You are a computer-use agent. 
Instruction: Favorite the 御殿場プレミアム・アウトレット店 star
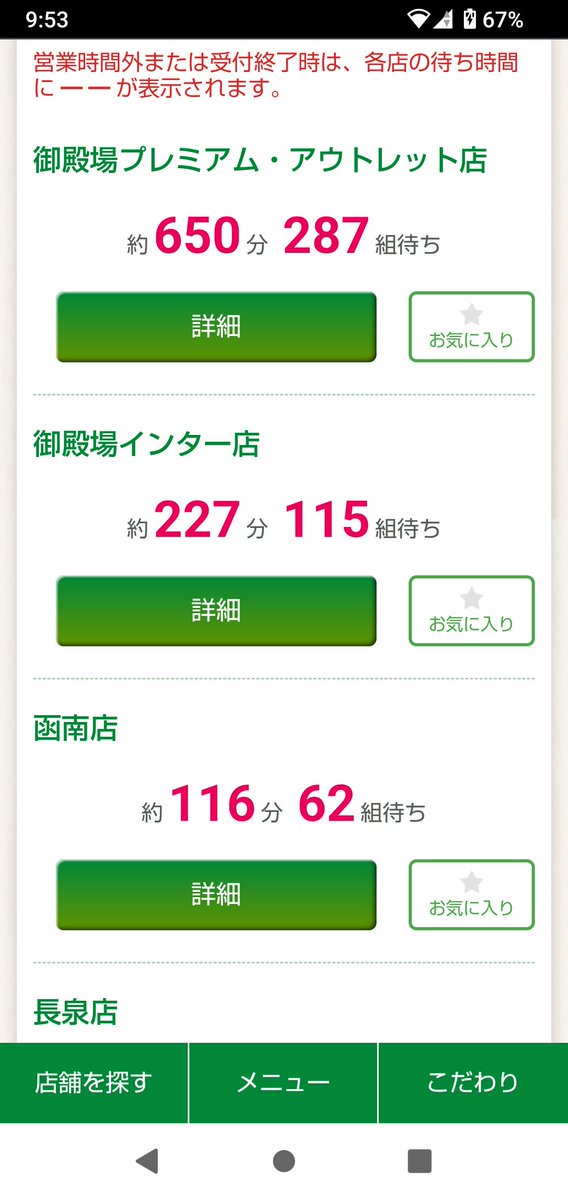point(472,327)
